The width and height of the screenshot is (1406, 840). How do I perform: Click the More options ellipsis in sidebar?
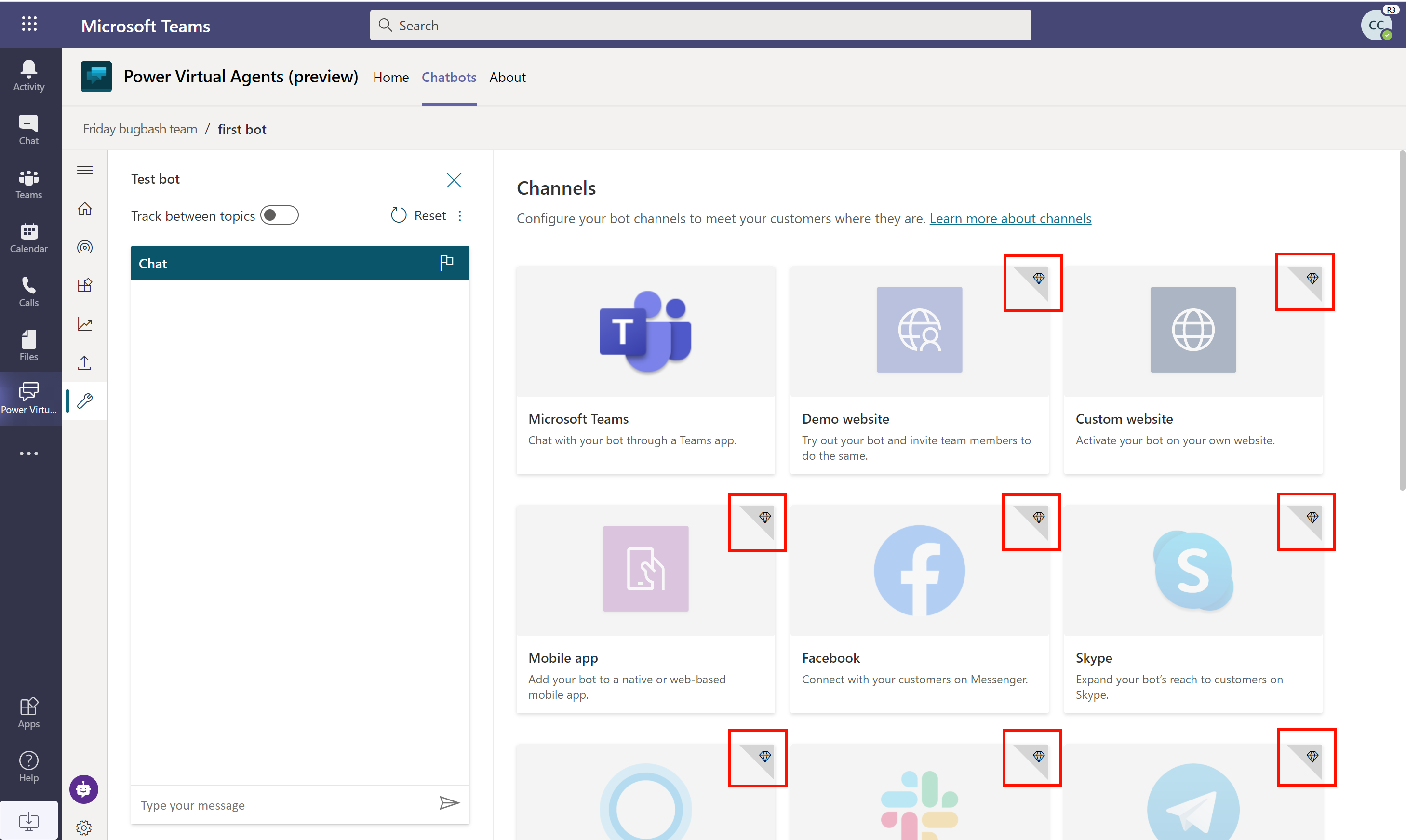coord(28,452)
